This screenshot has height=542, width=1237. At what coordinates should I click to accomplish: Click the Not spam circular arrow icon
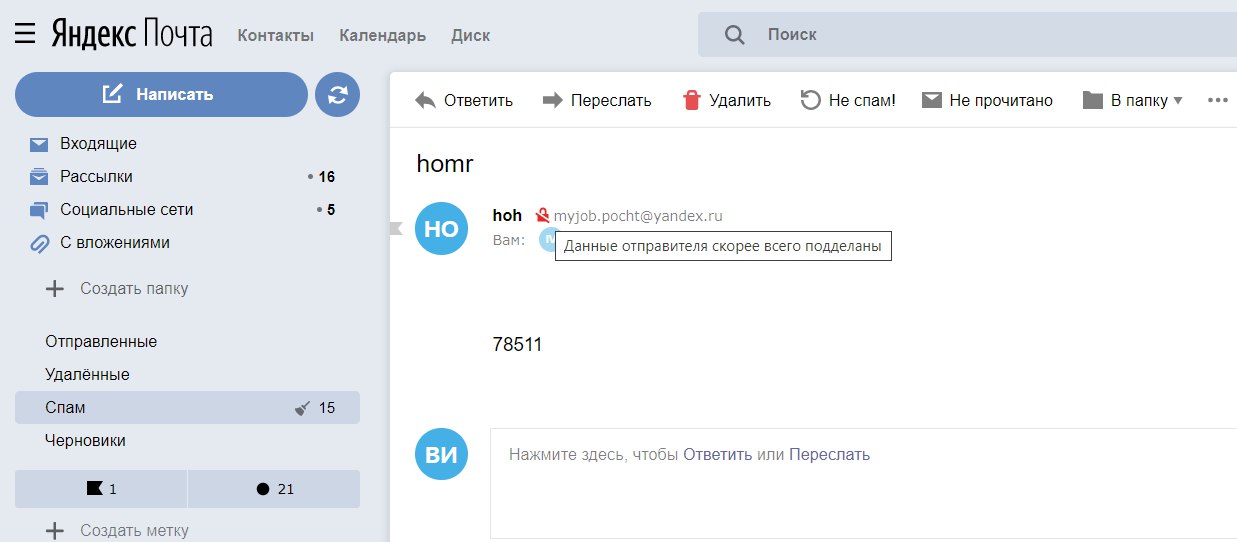click(x=810, y=100)
